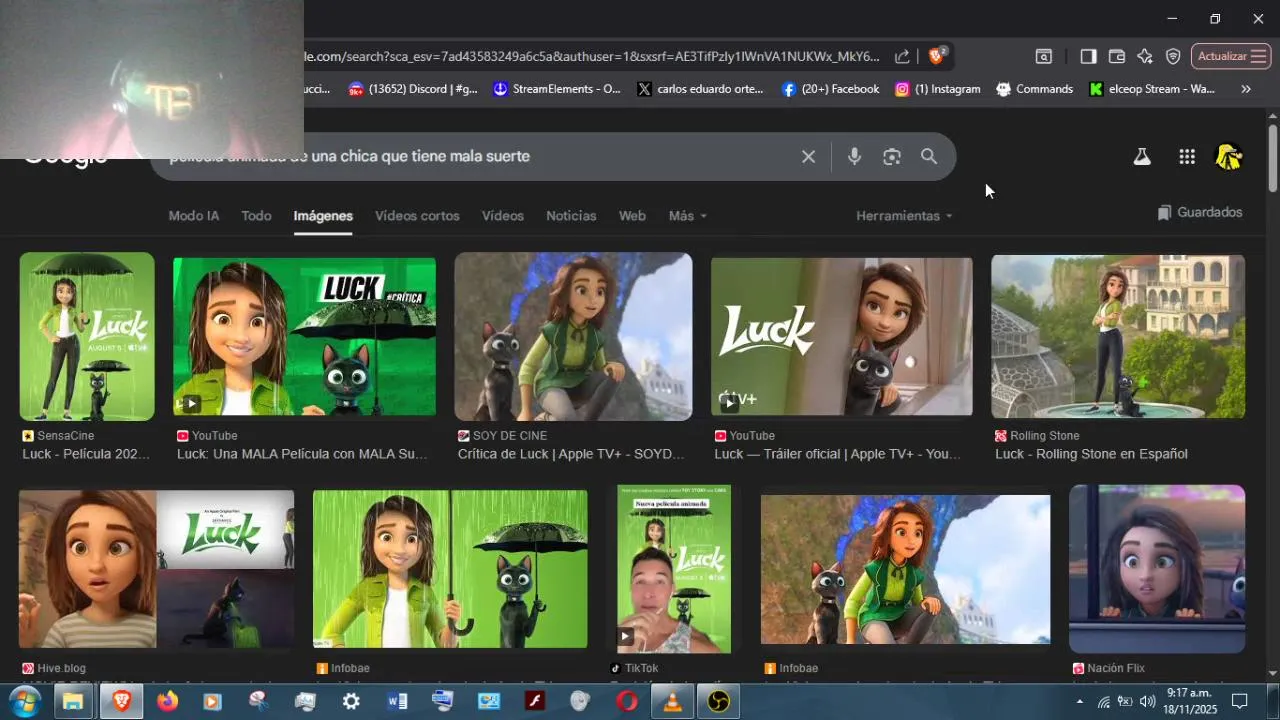This screenshot has width=1280, height=720.
Task: Open the Commands bookmark
Action: tap(1035, 89)
